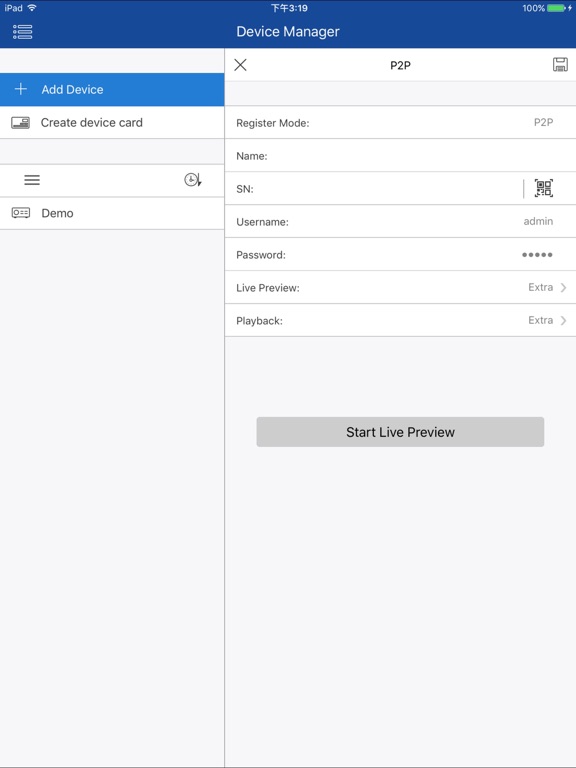Tap the Device Manager title

pos(288,32)
